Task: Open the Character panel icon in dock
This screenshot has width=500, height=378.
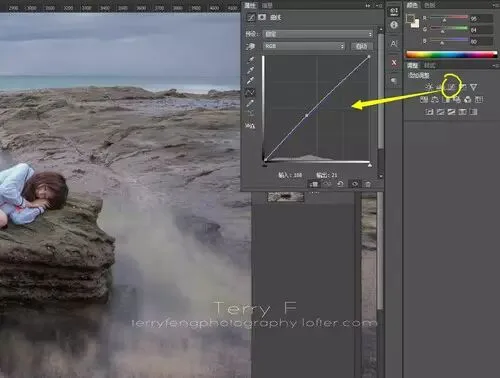Action: (x=394, y=44)
